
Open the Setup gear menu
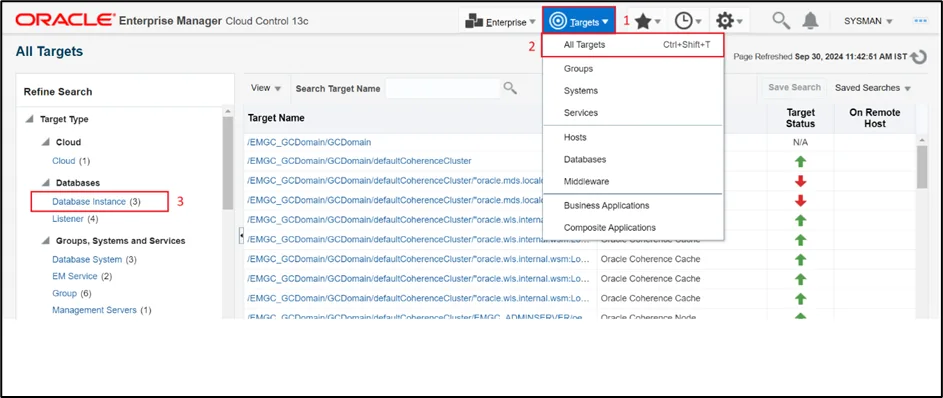tap(730, 22)
